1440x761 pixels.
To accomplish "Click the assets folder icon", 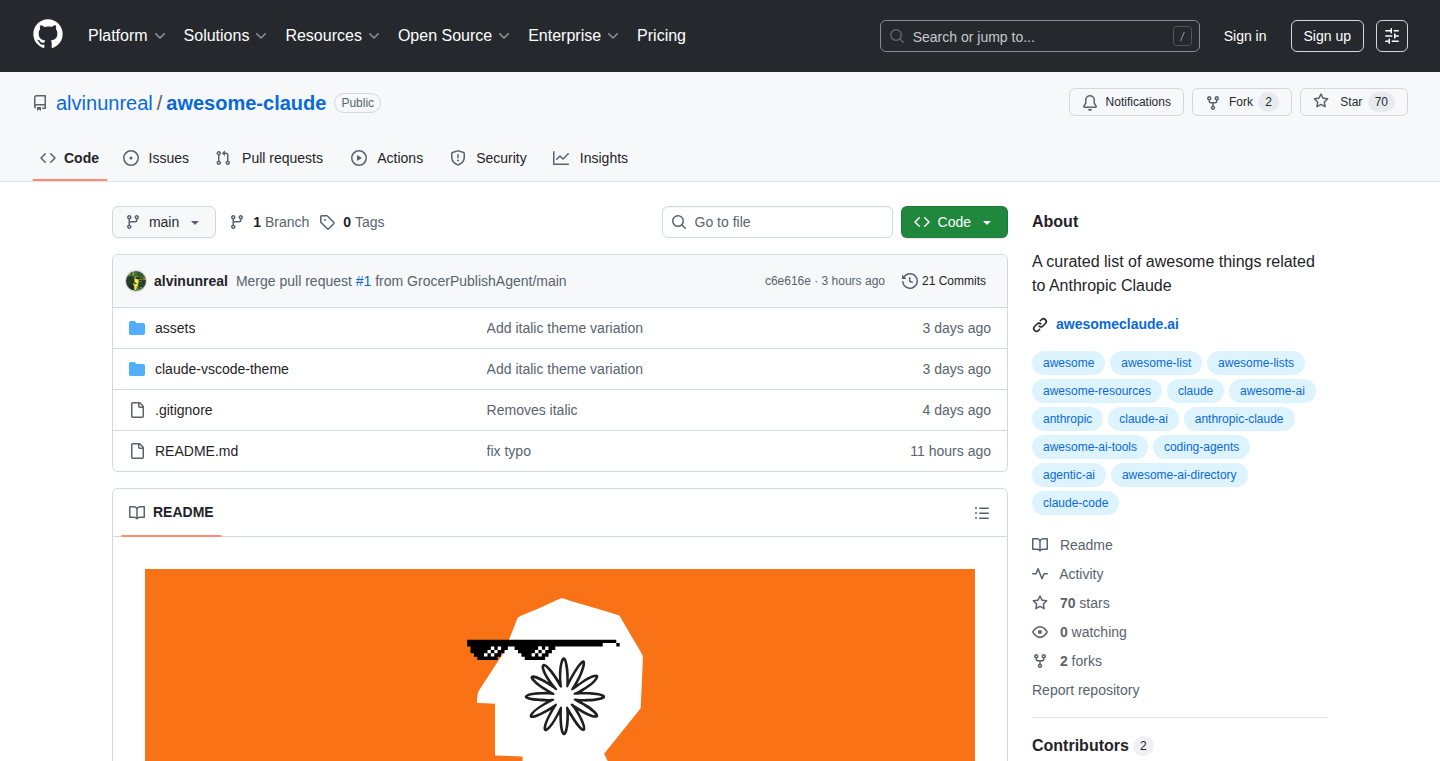I will click(x=137, y=328).
